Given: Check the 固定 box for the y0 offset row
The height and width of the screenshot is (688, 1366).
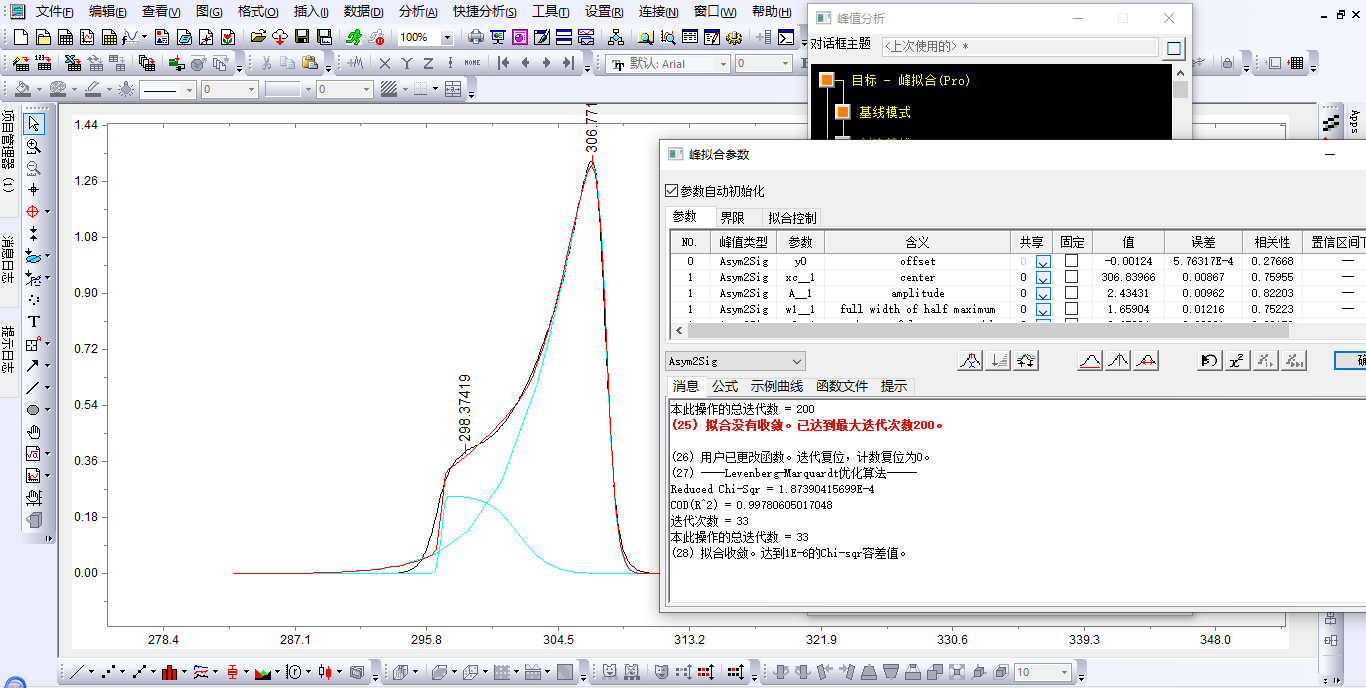Looking at the screenshot, I should (x=1071, y=261).
